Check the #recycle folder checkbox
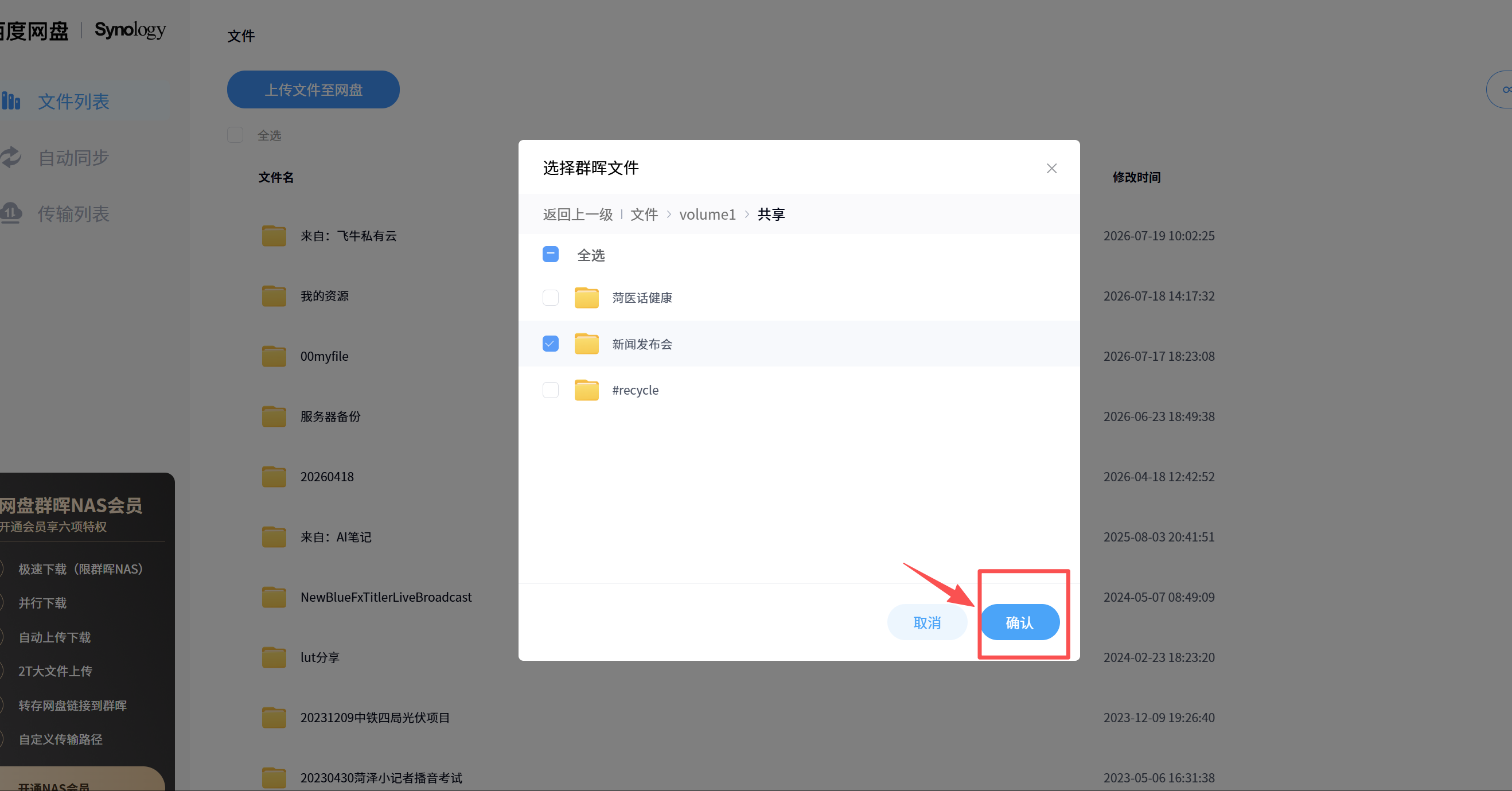The height and width of the screenshot is (791, 1512). pos(550,389)
